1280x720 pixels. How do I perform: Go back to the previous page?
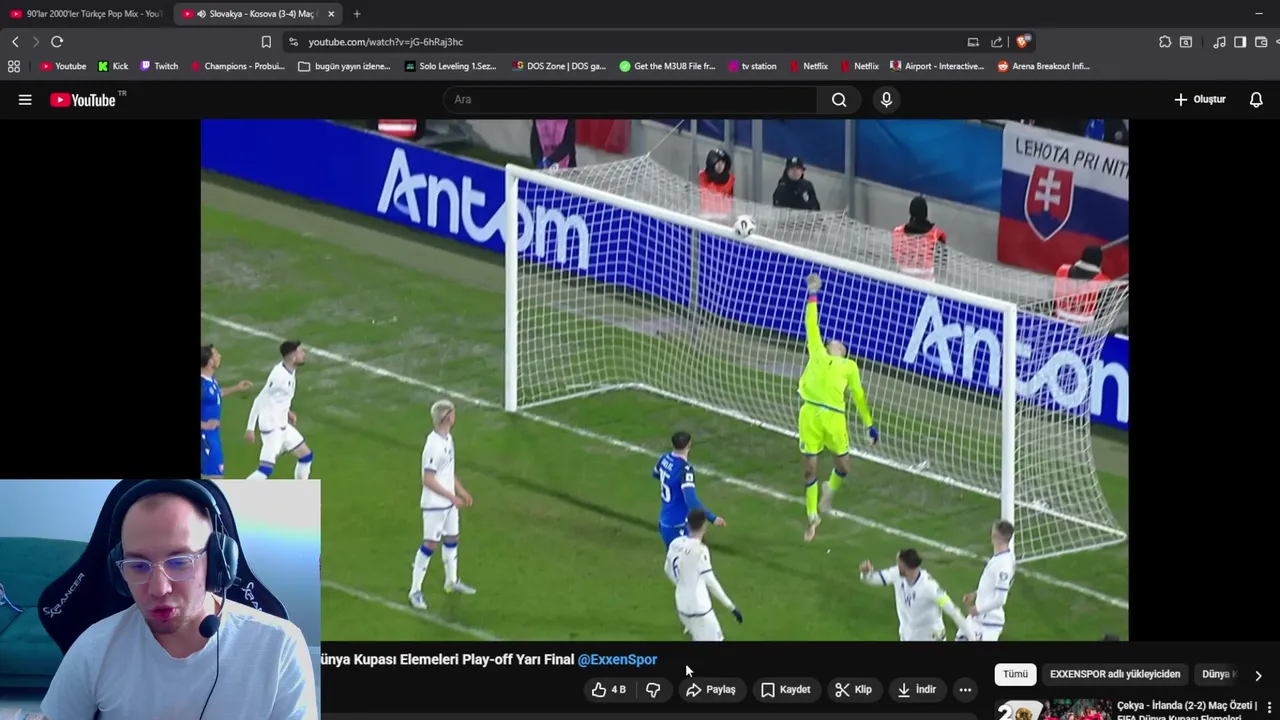pyautogui.click(x=15, y=42)
